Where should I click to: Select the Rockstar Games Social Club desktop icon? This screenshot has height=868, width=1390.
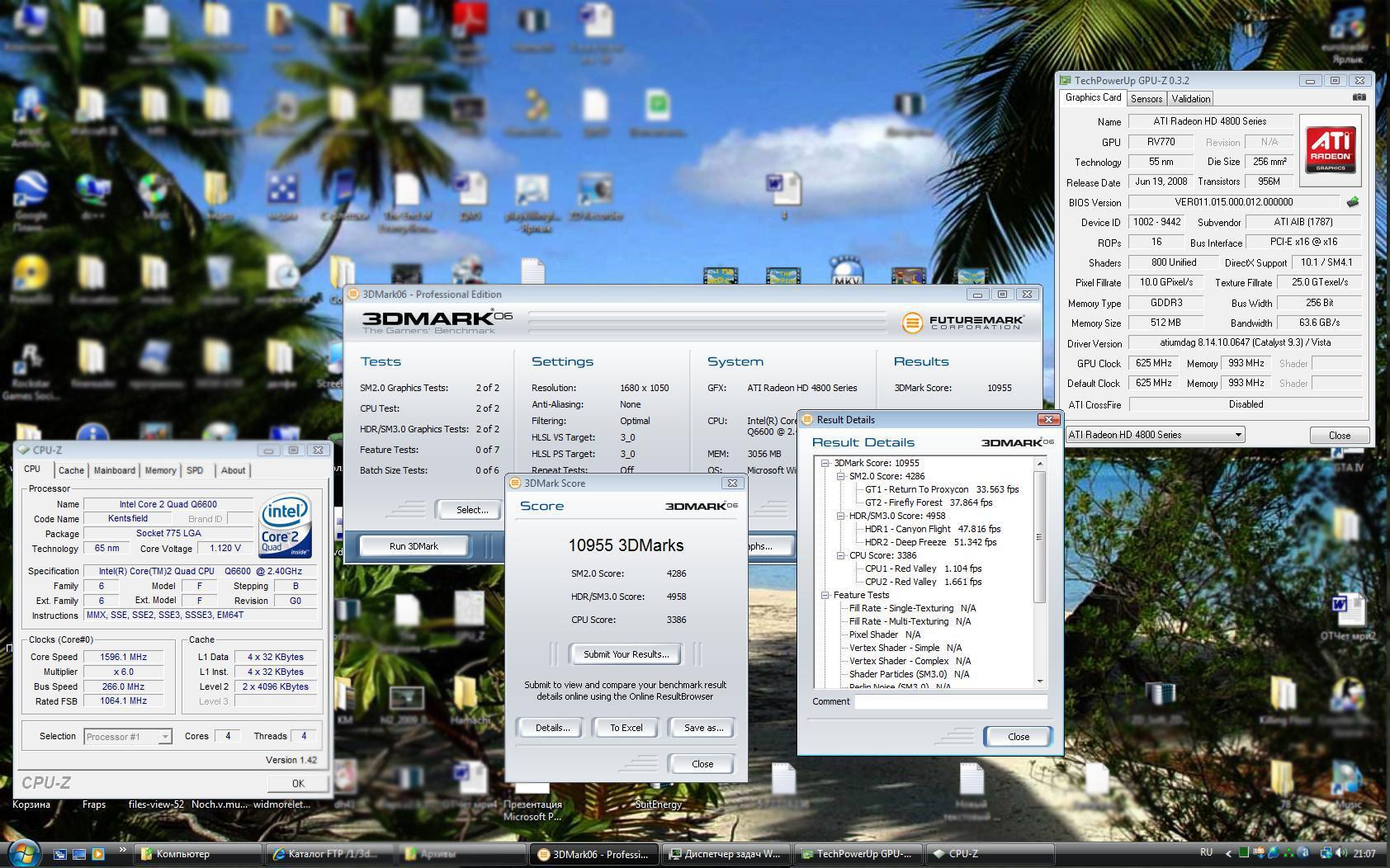(31, 371)
